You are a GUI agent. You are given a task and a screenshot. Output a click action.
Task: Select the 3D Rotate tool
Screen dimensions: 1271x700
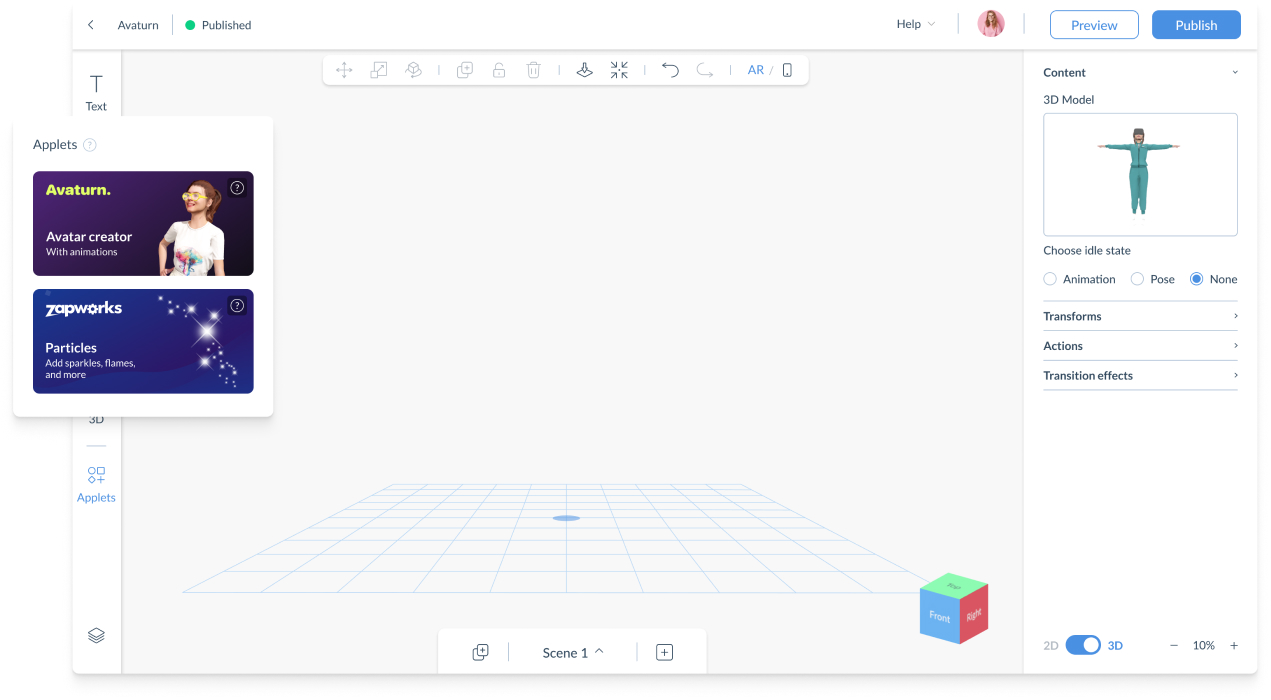point(414,69)
